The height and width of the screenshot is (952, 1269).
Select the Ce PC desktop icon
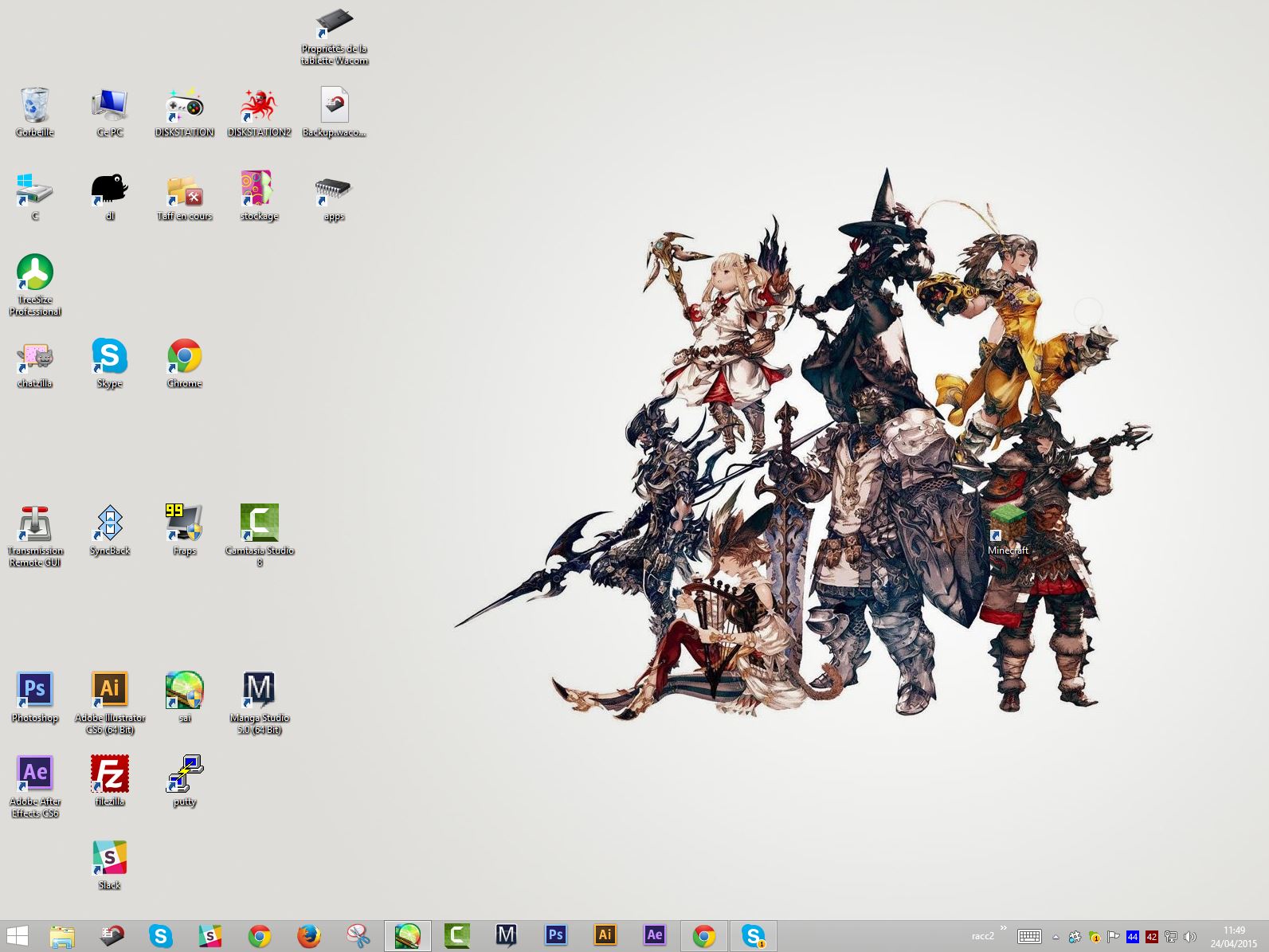(x=109, y=112)
